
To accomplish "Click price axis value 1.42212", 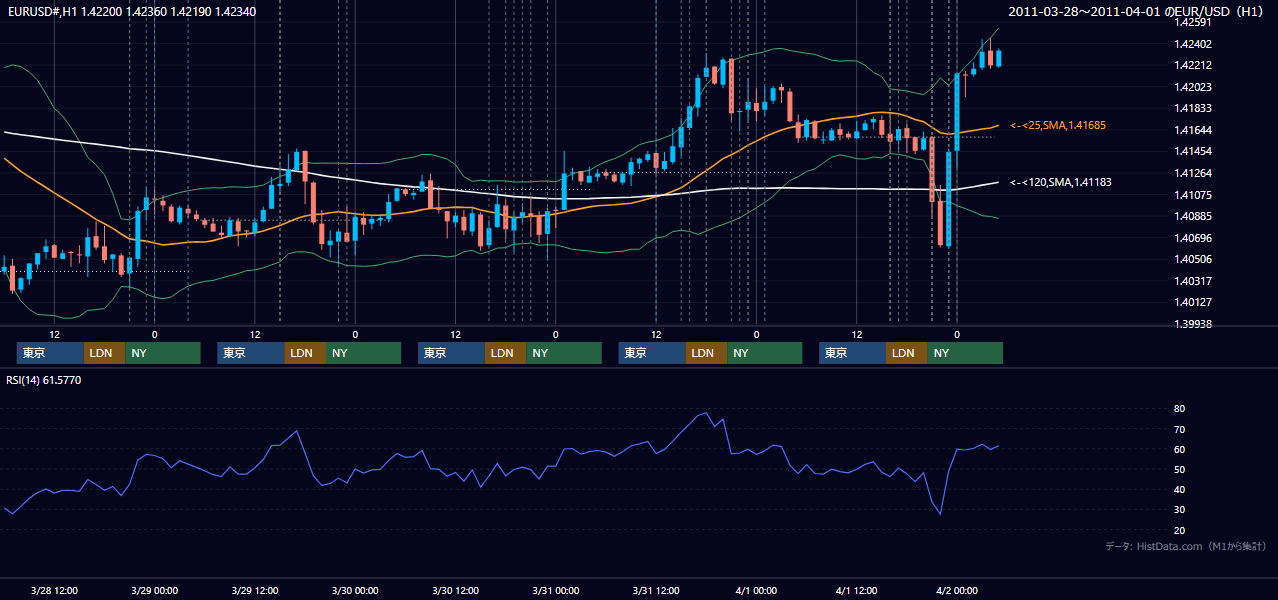I will pos(1192,65).
